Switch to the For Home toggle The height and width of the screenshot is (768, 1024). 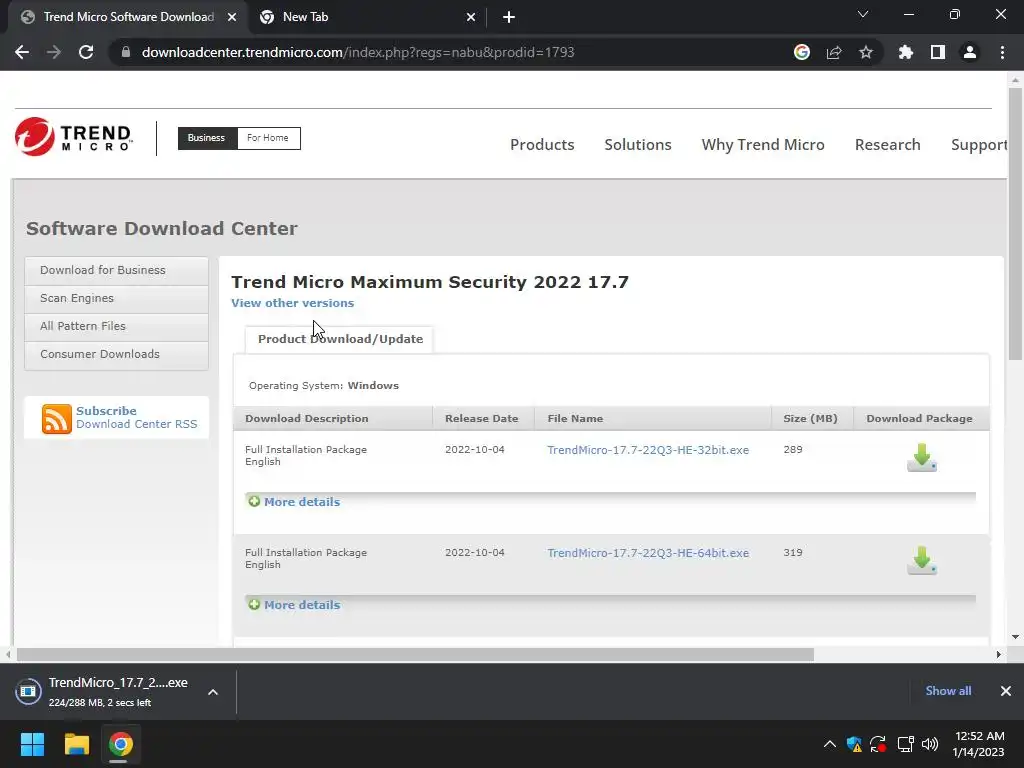pos(268,138)
